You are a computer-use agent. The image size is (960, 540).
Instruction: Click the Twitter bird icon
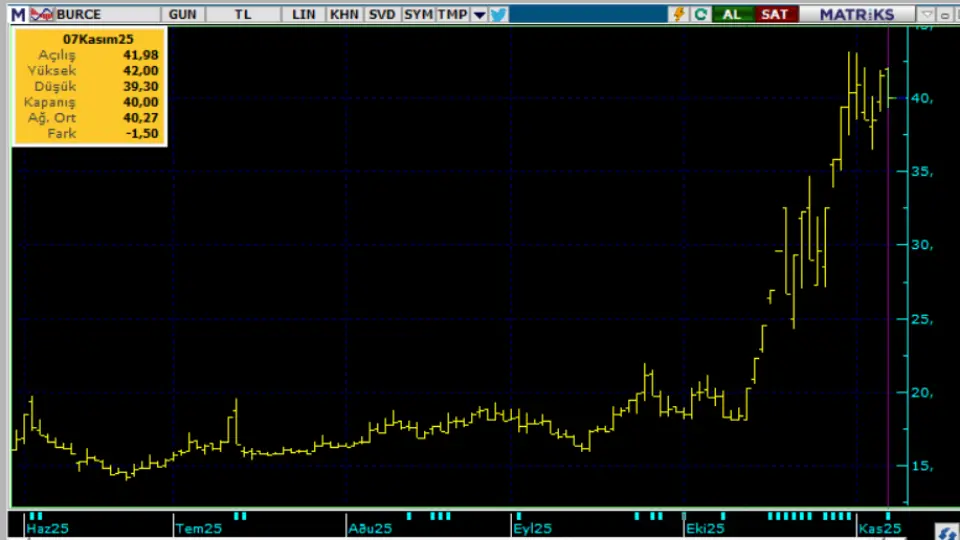pyautogui.click(x=498, y=14)
